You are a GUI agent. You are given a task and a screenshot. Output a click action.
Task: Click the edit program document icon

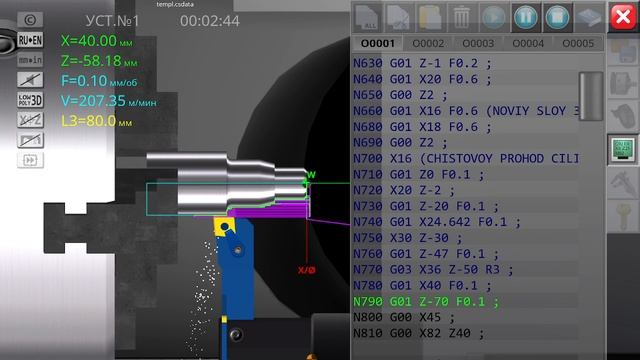[x=398, y=18]
